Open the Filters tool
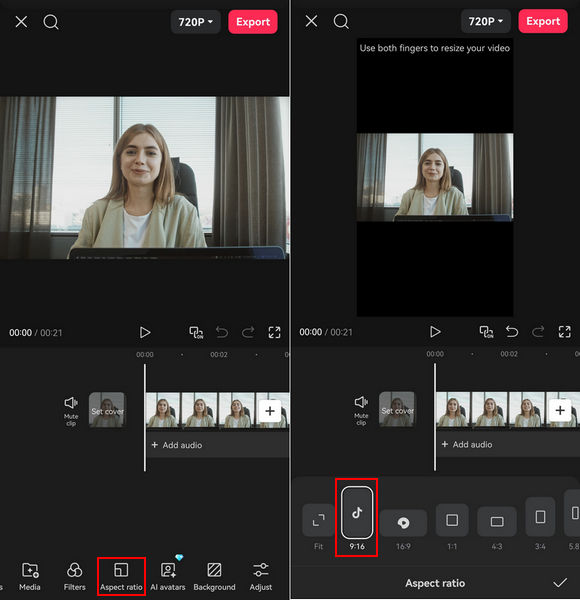Image resolution: width=580 pixels, height=600 pixels. [x=75, y=576]
